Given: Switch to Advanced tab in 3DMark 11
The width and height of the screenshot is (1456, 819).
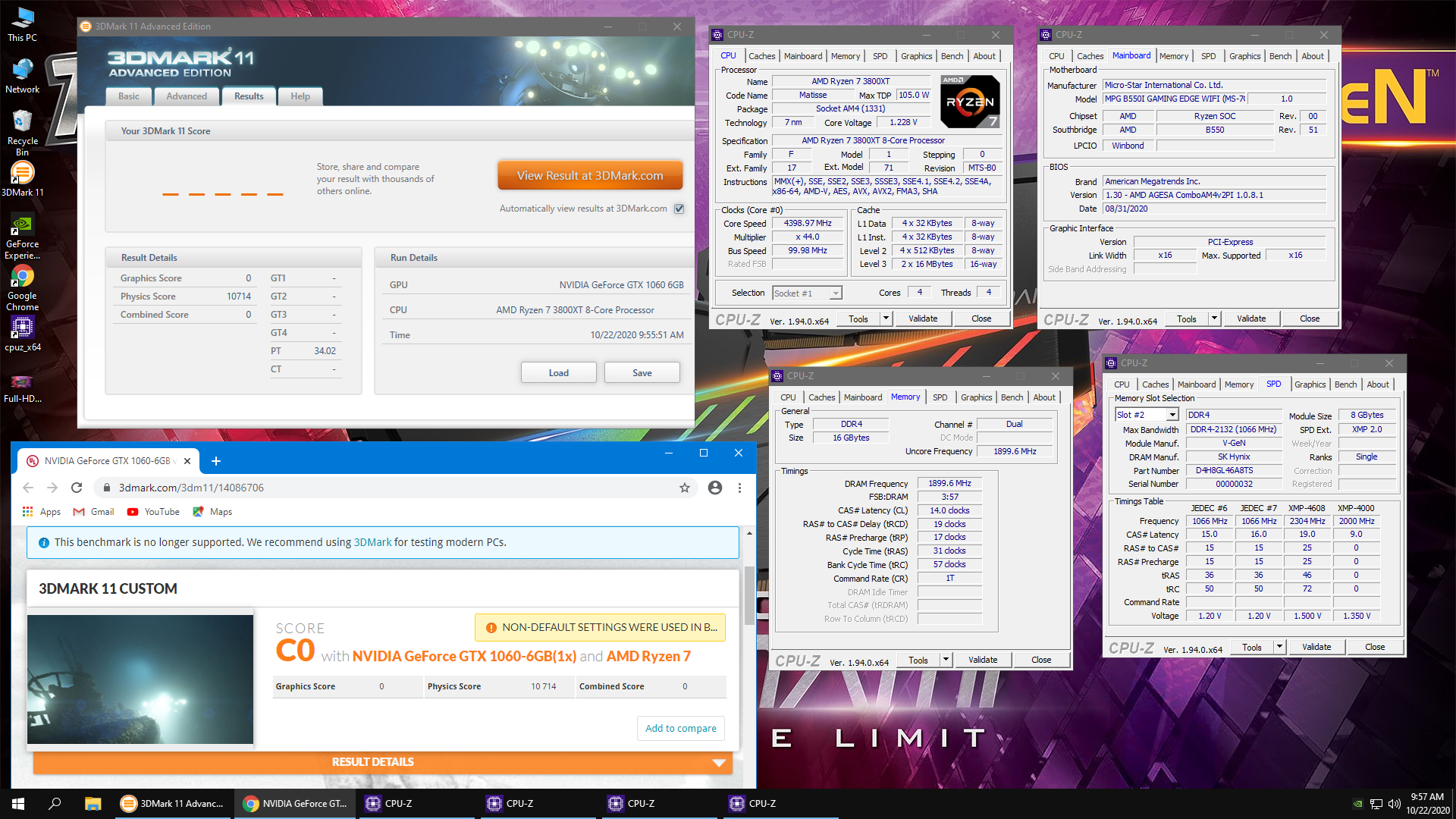Looking at the screenshot, I should click(187, 96).
